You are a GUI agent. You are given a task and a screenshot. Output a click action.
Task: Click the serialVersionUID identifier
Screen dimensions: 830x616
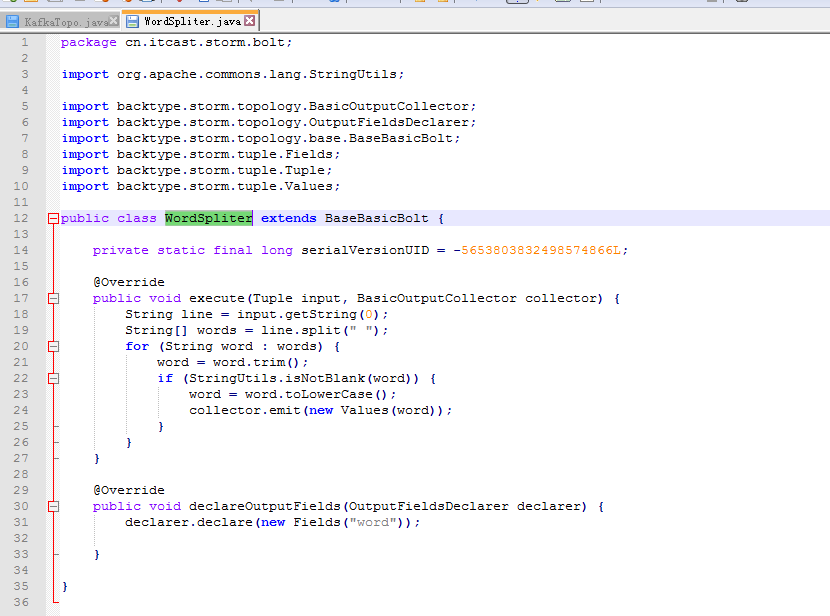point(365,250)
